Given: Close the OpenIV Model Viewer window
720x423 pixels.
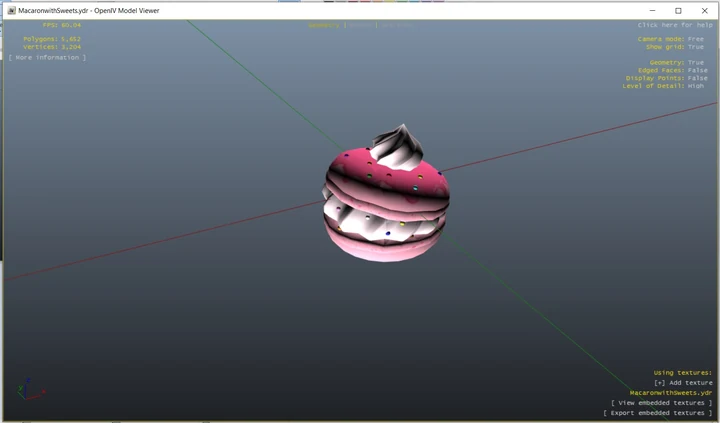Looking at the screenshot, I should tap(704, 11).
